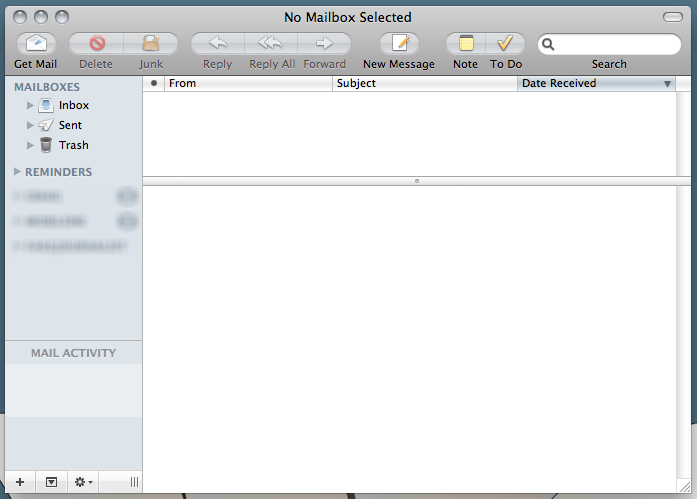Image resolution: width=697 pixels, height=499 pixels.
Task: Click the message list splitter dimple
Action: tap(417, 181)
